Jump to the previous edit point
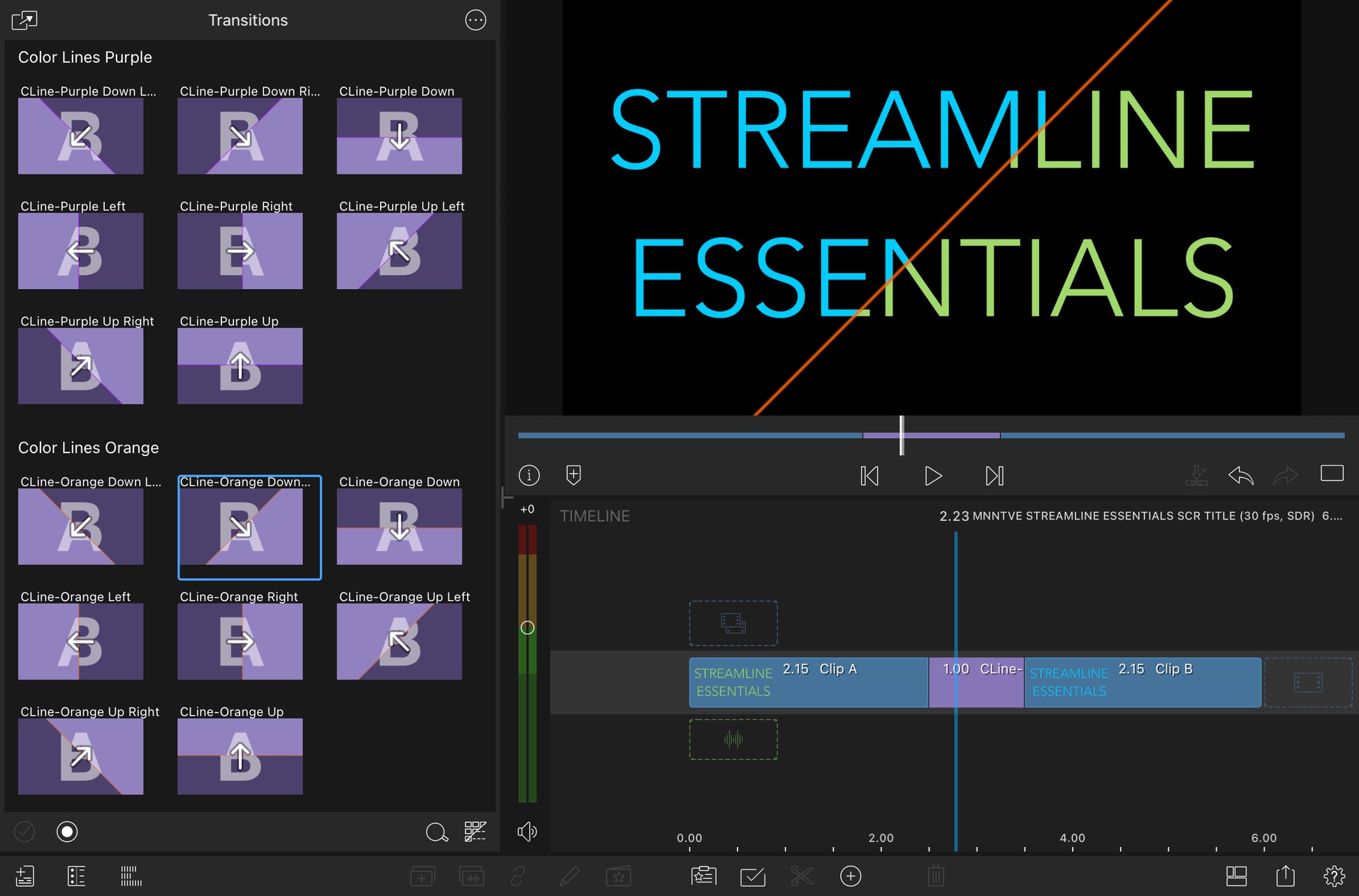 (869, 476)
